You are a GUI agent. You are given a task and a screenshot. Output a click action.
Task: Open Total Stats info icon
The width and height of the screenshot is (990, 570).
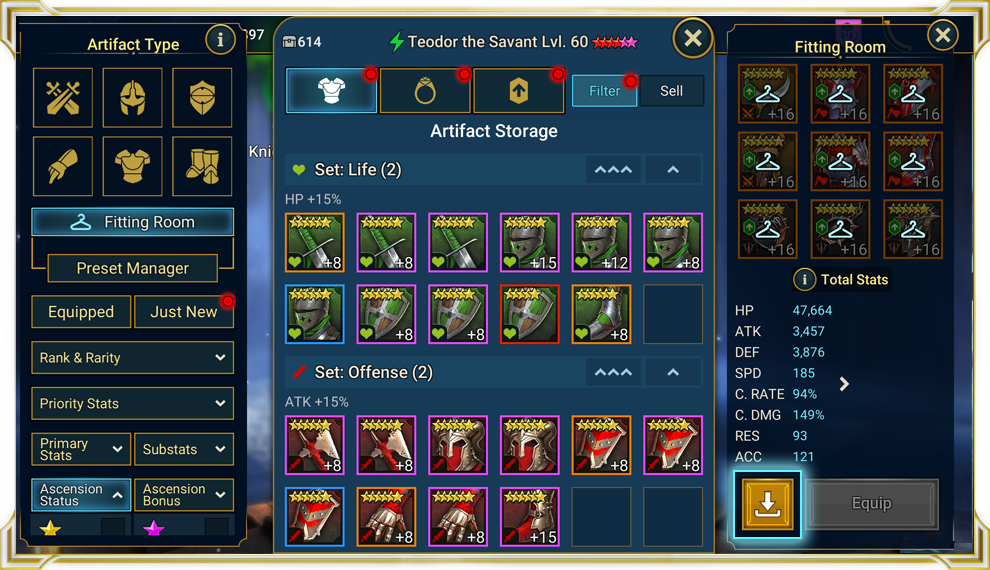click(804, 279)
